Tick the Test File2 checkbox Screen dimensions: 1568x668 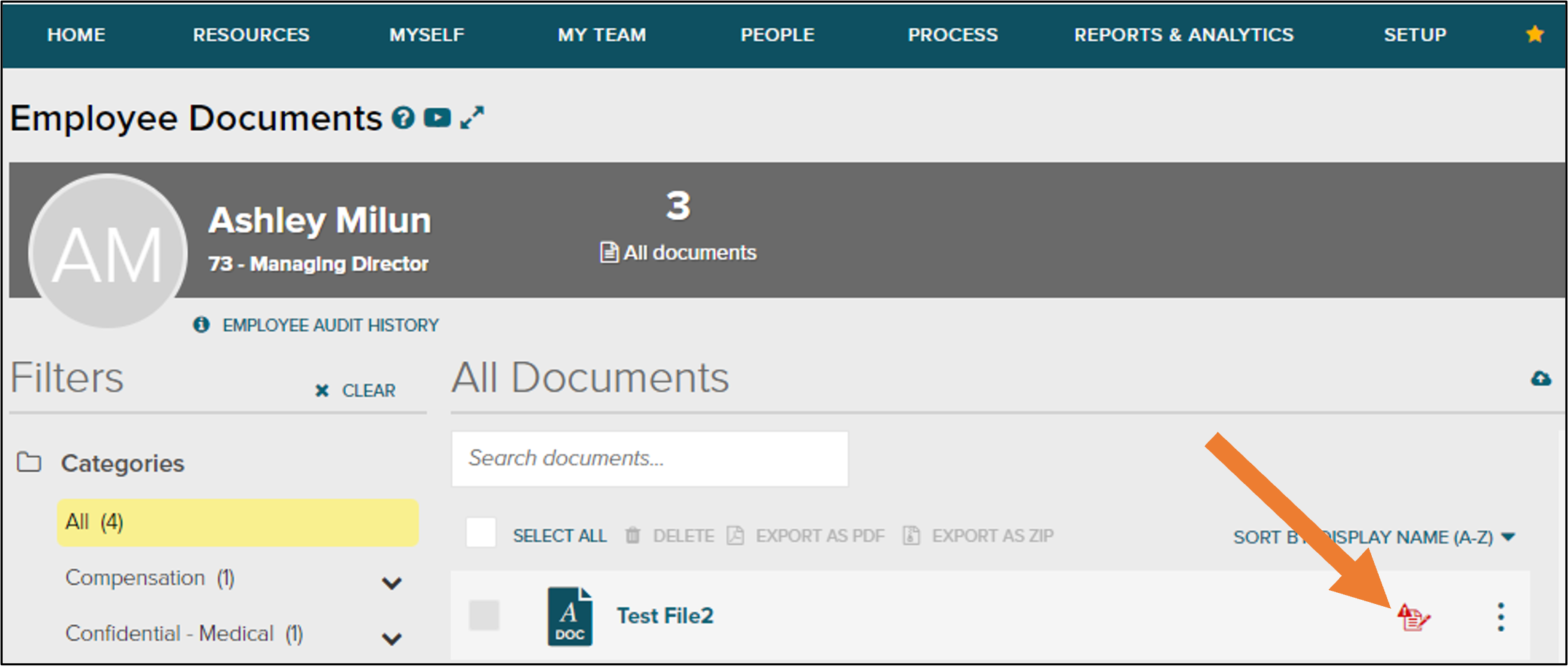point(484,616)
